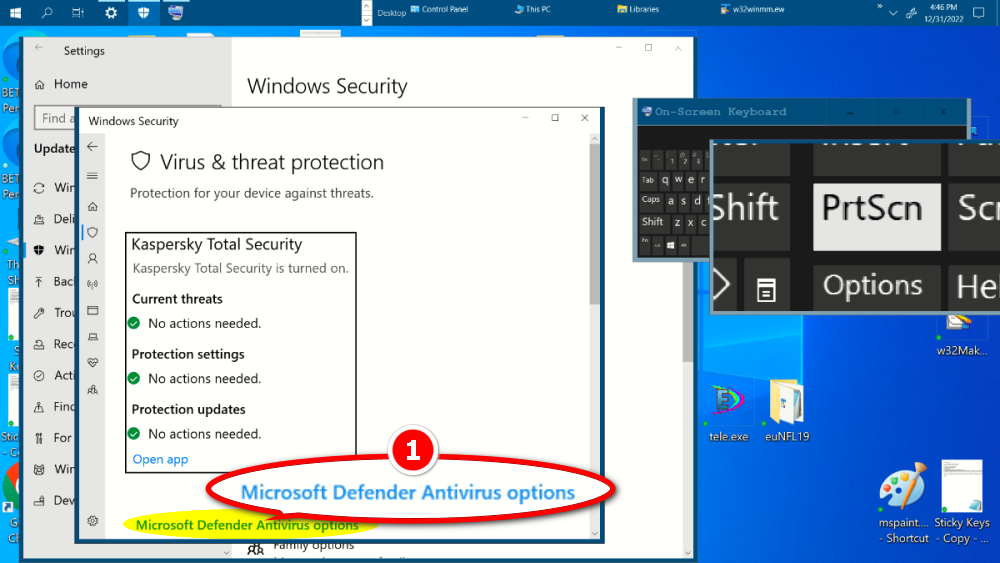This screenshot has width=1000, height=563.
Task: Click Shift key on small On-Screen Keyboard
Action: tap(652, 222)
